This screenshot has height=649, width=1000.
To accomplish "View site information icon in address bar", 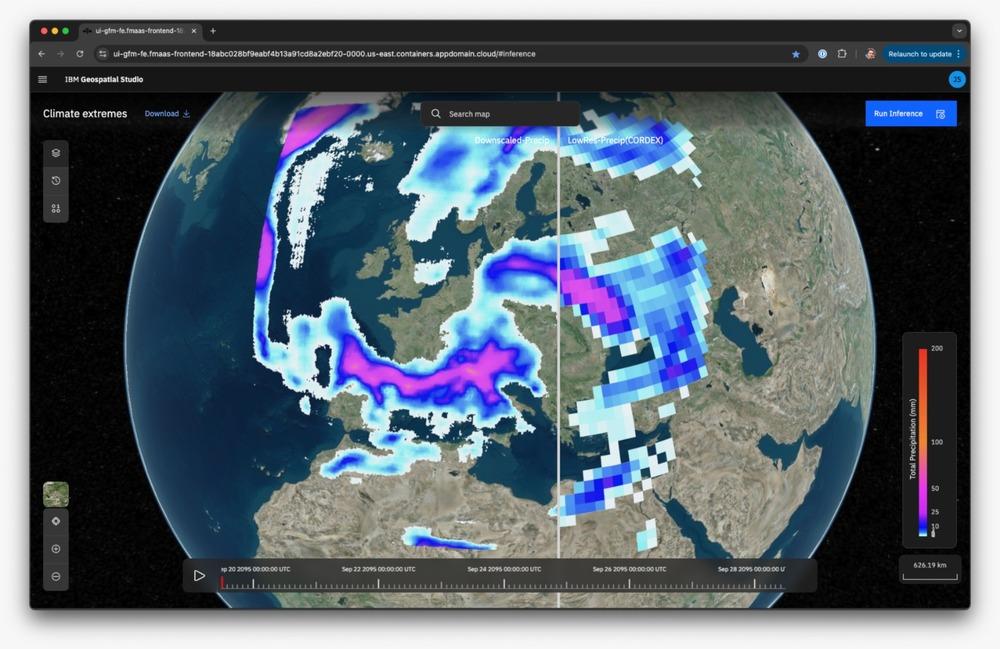I will coord(103,54).
